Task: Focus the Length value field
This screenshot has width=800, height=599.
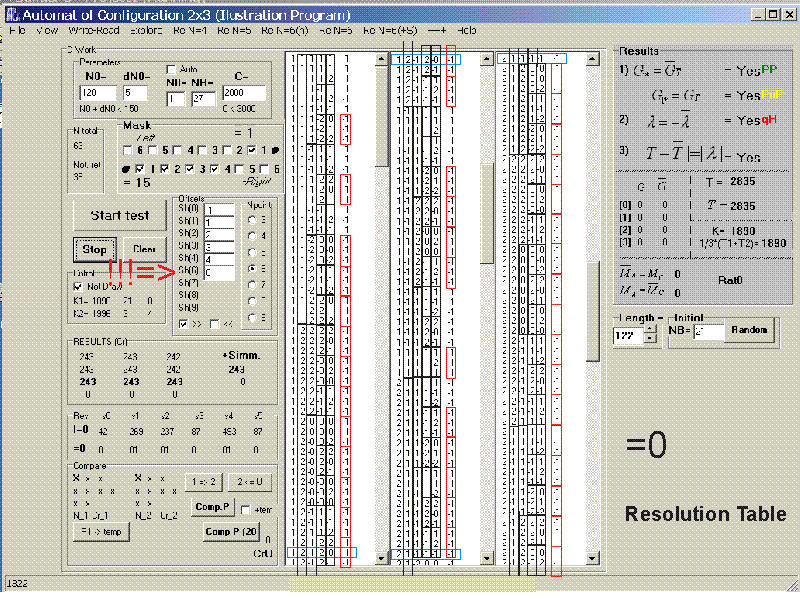Action: [x=629, y=336]
